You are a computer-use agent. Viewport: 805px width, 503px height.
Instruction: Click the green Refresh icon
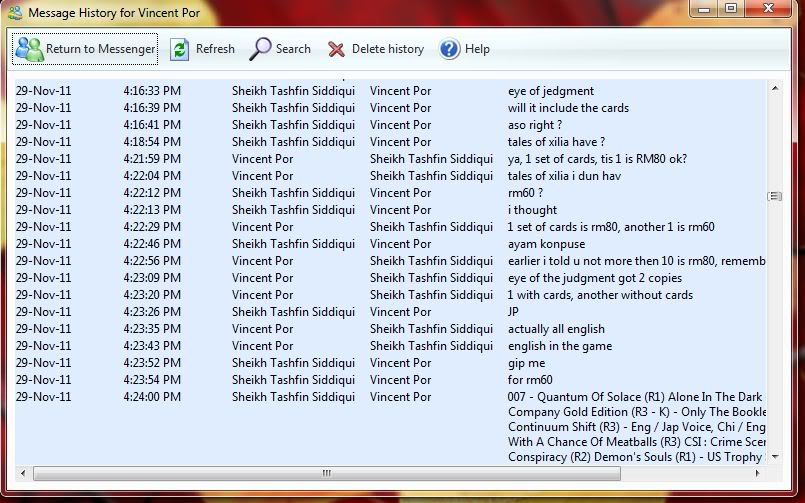[180, 49]
